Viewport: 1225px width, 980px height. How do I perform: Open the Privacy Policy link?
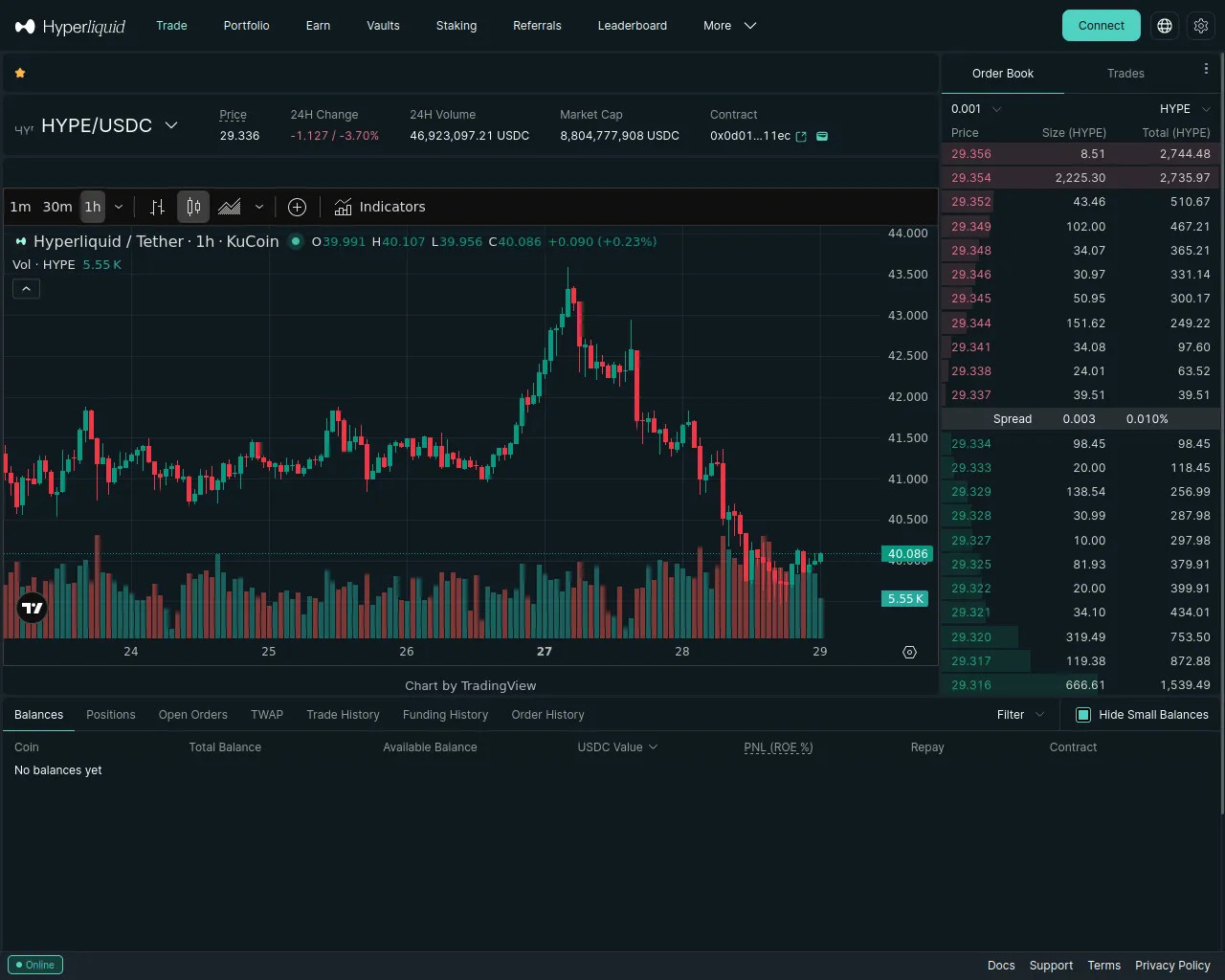pos(1172,966)
